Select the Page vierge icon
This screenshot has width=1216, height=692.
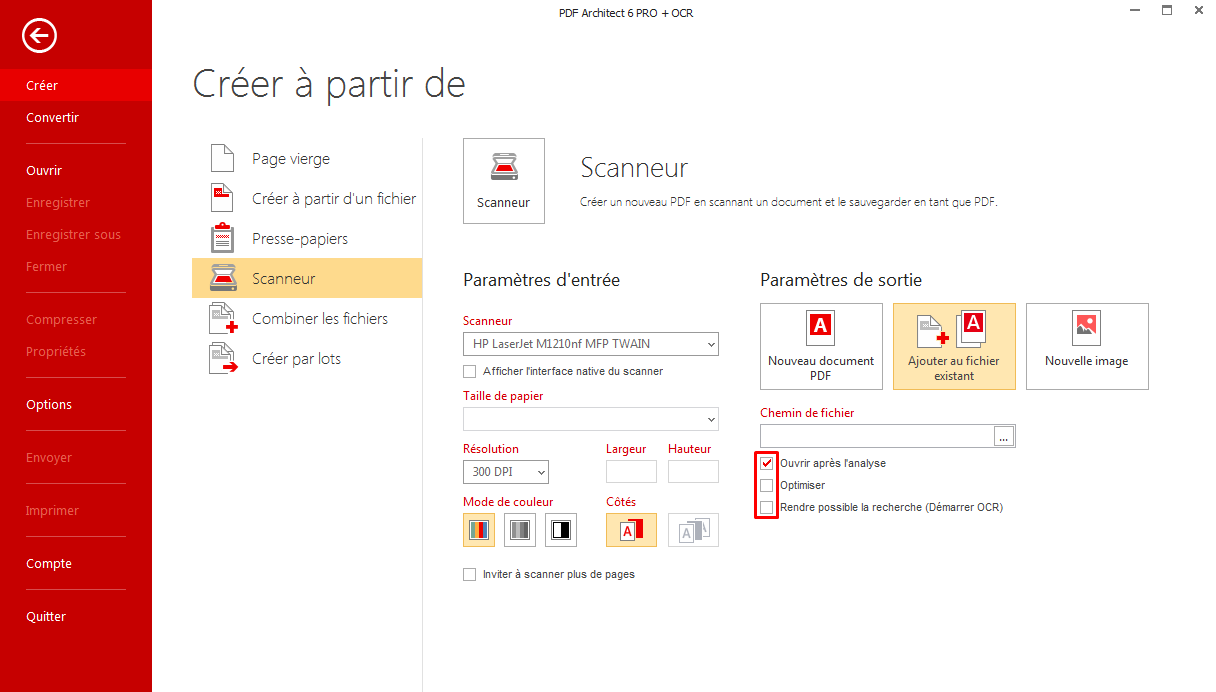point(222,158)
